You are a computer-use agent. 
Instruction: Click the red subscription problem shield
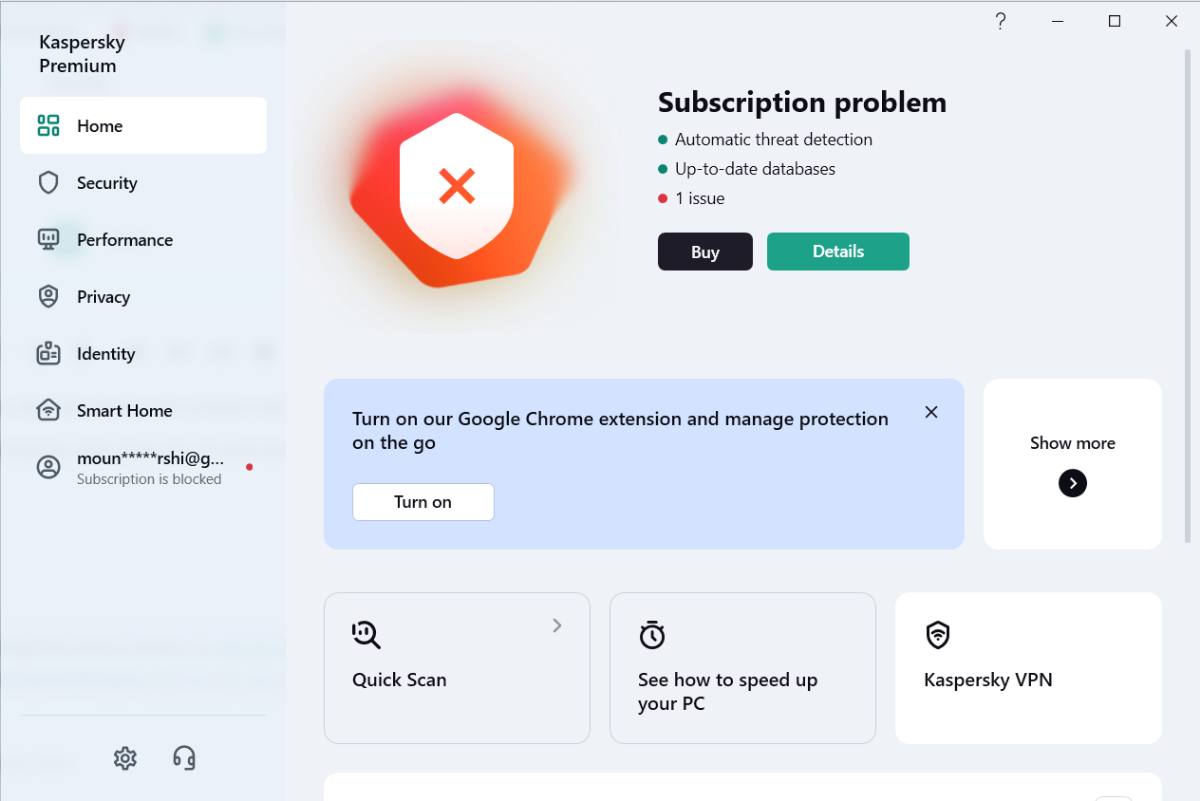[x=457, y=187]
